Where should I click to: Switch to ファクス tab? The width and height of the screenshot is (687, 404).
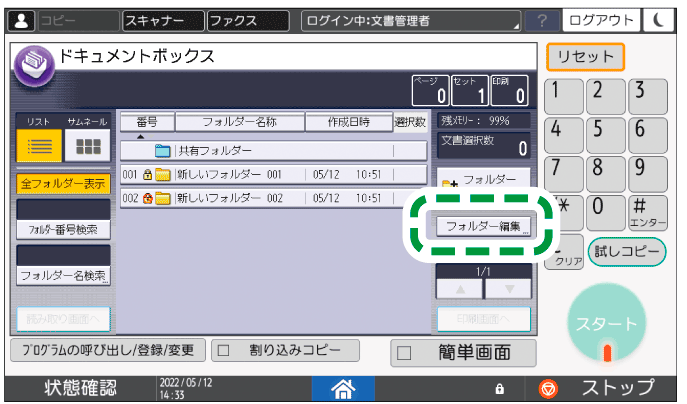tap(248, 21)
